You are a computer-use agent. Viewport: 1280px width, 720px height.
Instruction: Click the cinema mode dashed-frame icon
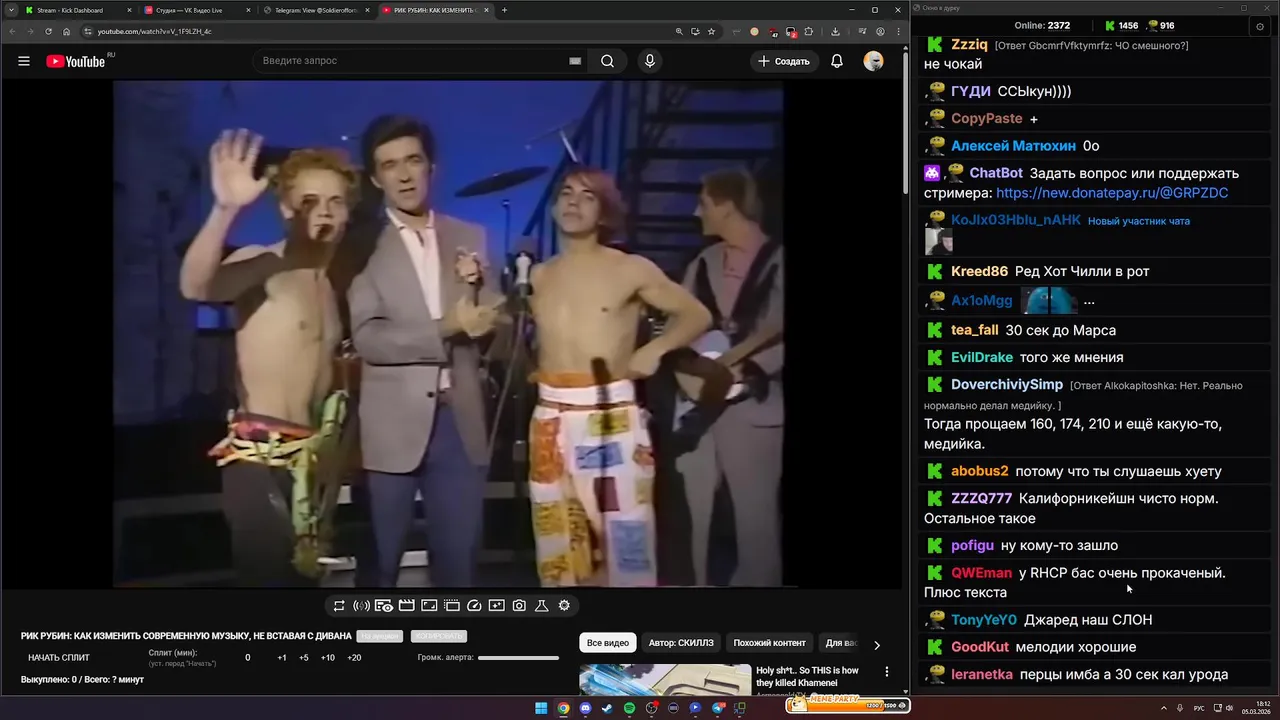[x=452, y=605]
